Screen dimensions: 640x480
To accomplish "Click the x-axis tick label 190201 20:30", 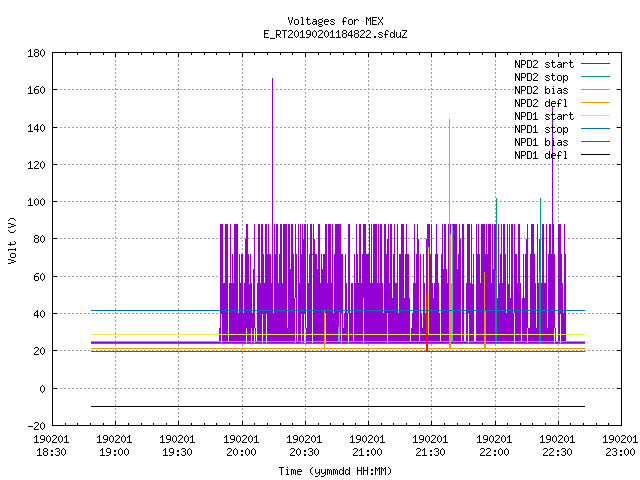I will click(304, 445).
